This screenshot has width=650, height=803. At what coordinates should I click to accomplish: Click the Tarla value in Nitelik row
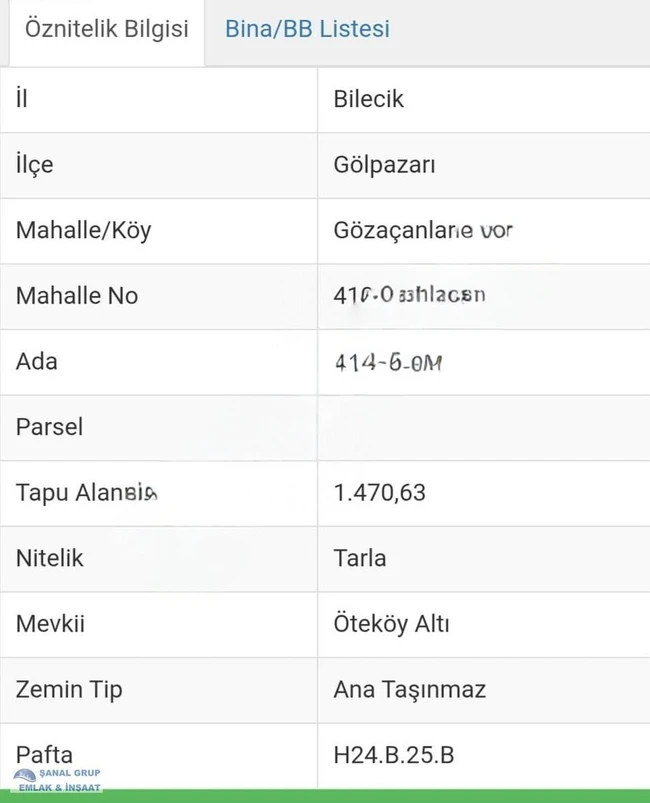360,558
